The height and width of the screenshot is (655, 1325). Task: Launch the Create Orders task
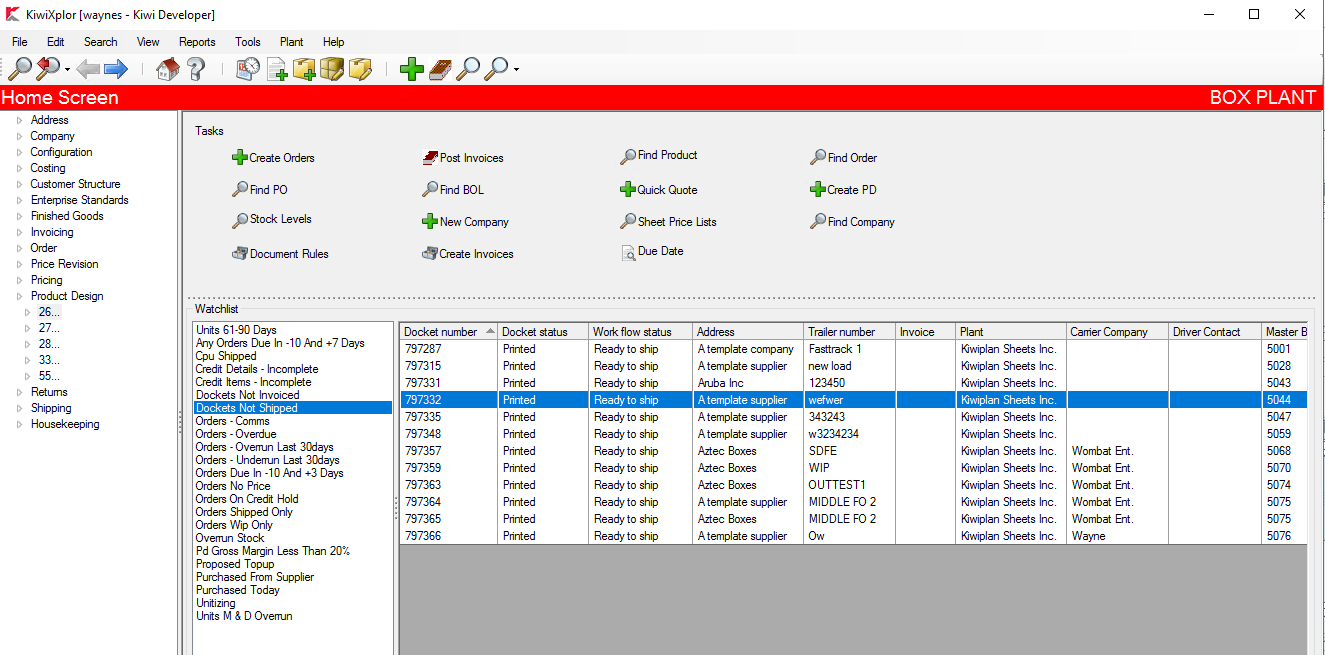273,158
